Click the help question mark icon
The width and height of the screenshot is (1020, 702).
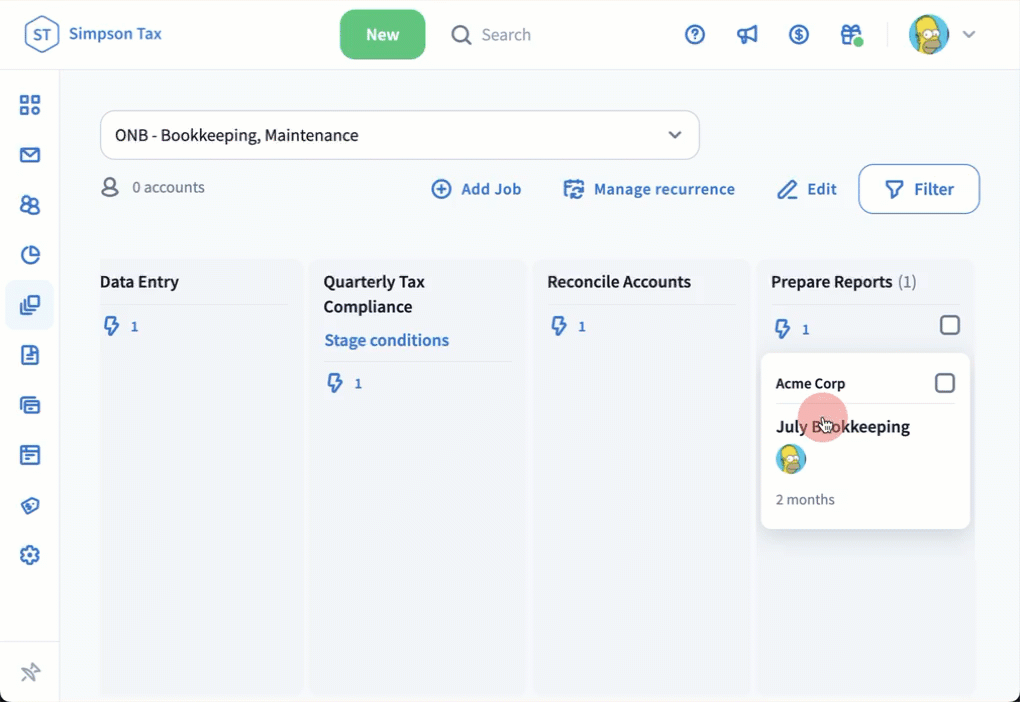coord(695,35)
